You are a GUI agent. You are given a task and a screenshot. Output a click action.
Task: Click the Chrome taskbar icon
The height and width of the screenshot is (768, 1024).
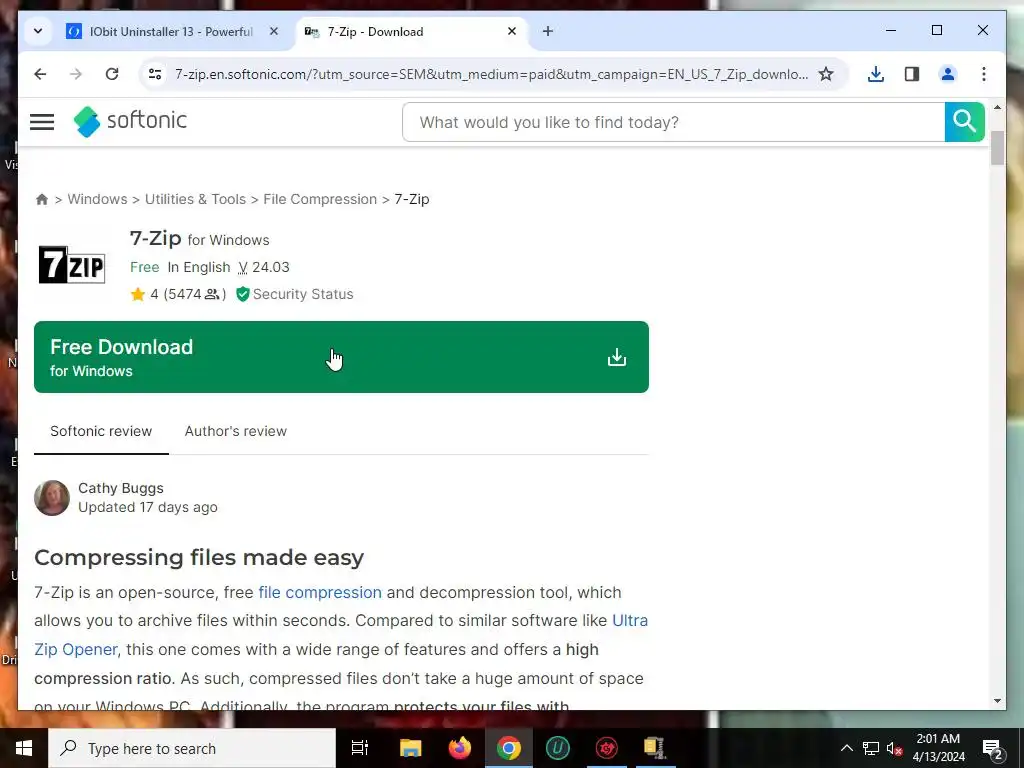pyautogui.click(x=509, y=748)
